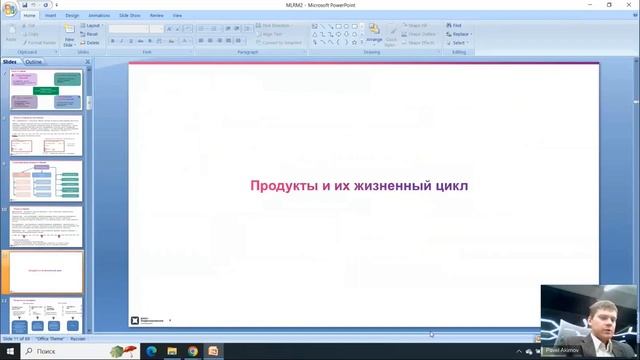The width and height of the screenshot is (640, 360).
Task: Open the Select dropdown in Editing
Action: click(x=458, y=43)
